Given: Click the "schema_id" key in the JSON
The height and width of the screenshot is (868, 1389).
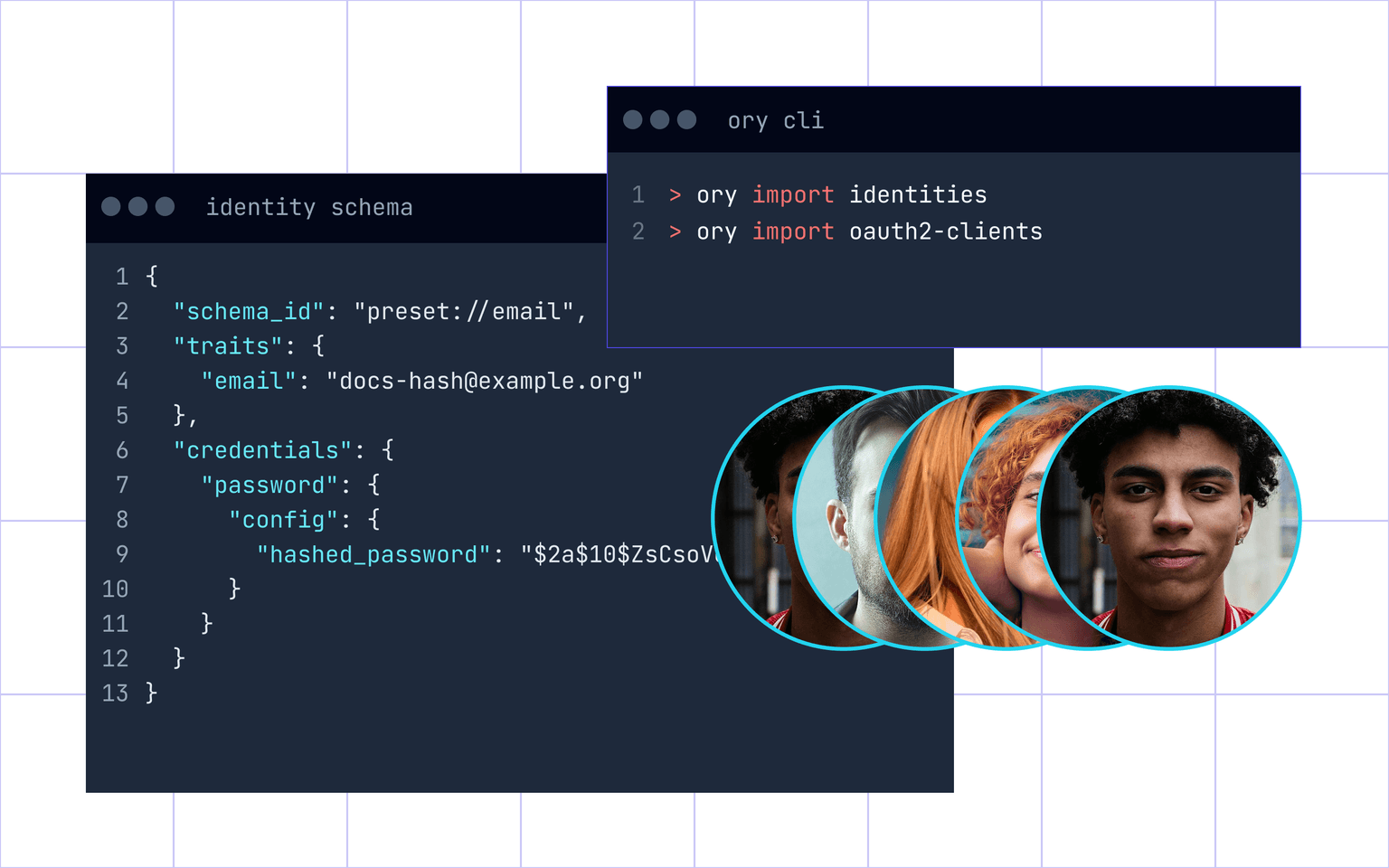Looking at the screenshot, I should coord(249,312).
